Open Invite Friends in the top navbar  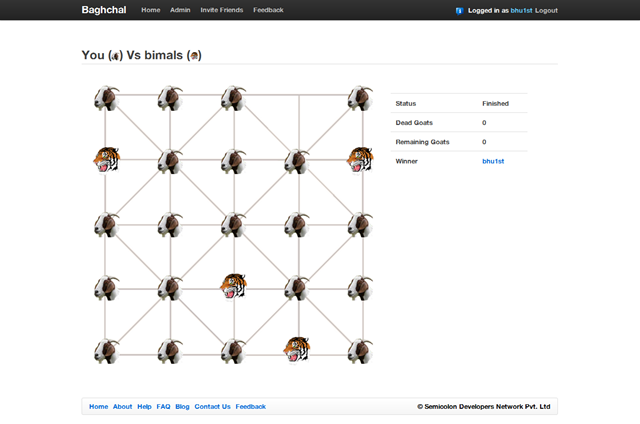click(221, 10)
